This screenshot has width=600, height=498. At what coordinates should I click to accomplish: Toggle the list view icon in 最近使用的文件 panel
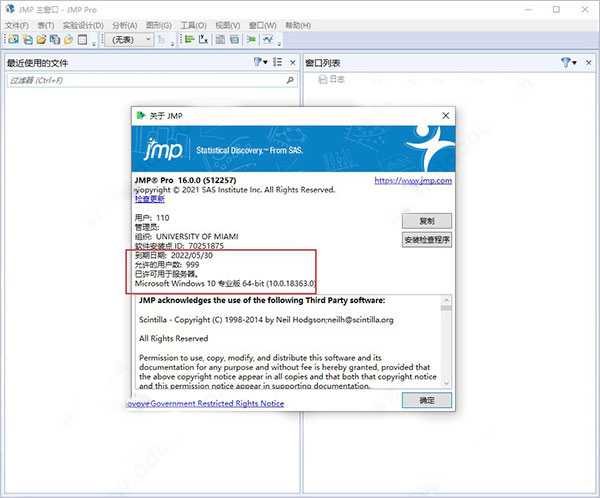[x=278, y=62]
